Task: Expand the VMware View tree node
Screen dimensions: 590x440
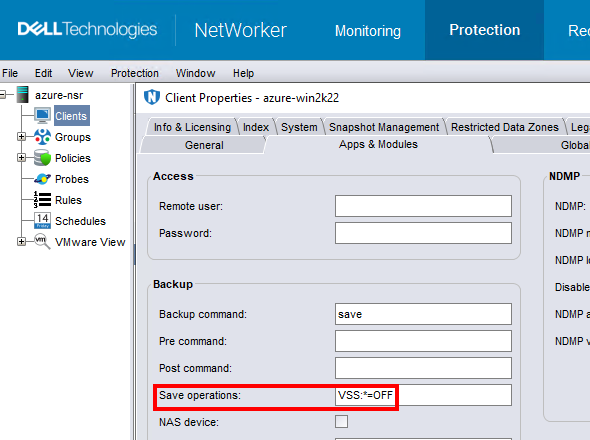Action: tap(21, 242)
